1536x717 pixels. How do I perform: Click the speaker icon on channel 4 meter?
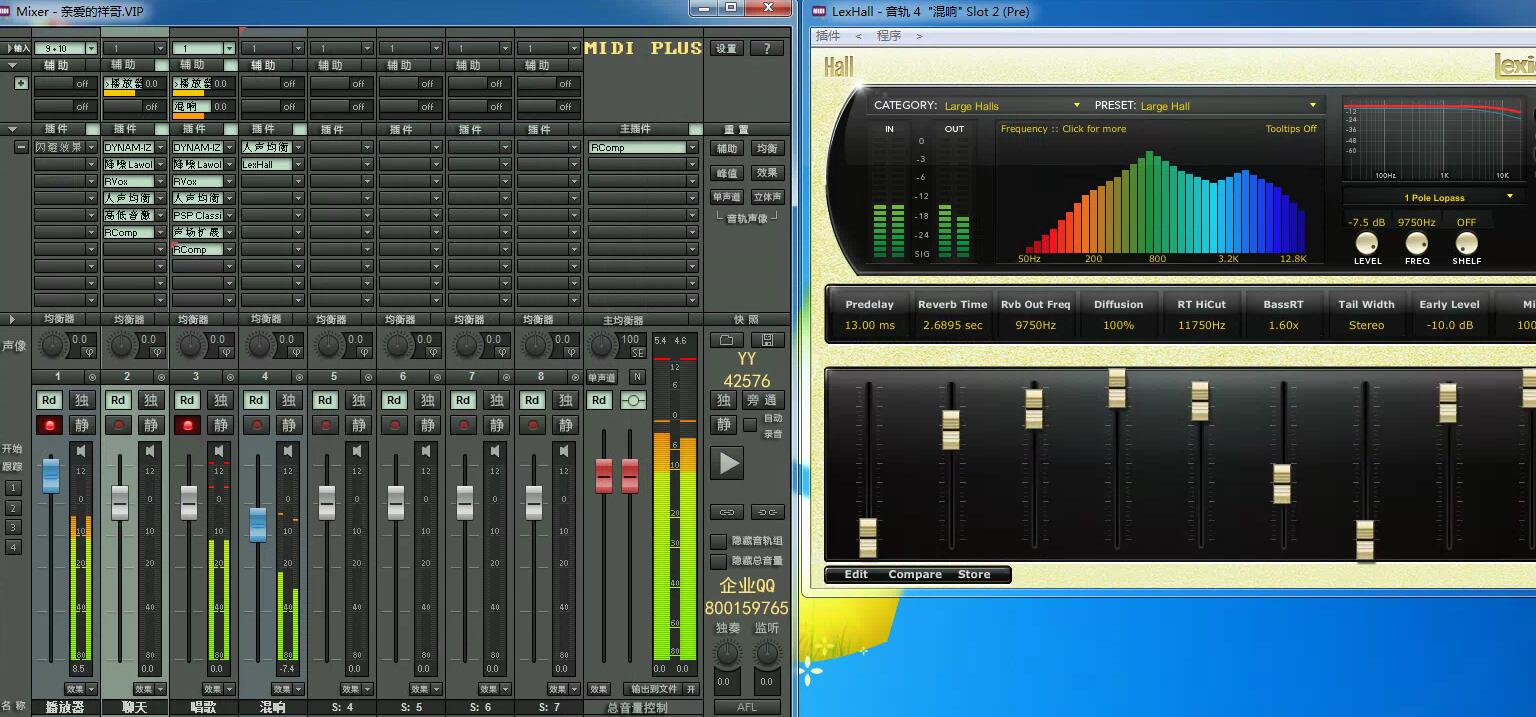289,451
